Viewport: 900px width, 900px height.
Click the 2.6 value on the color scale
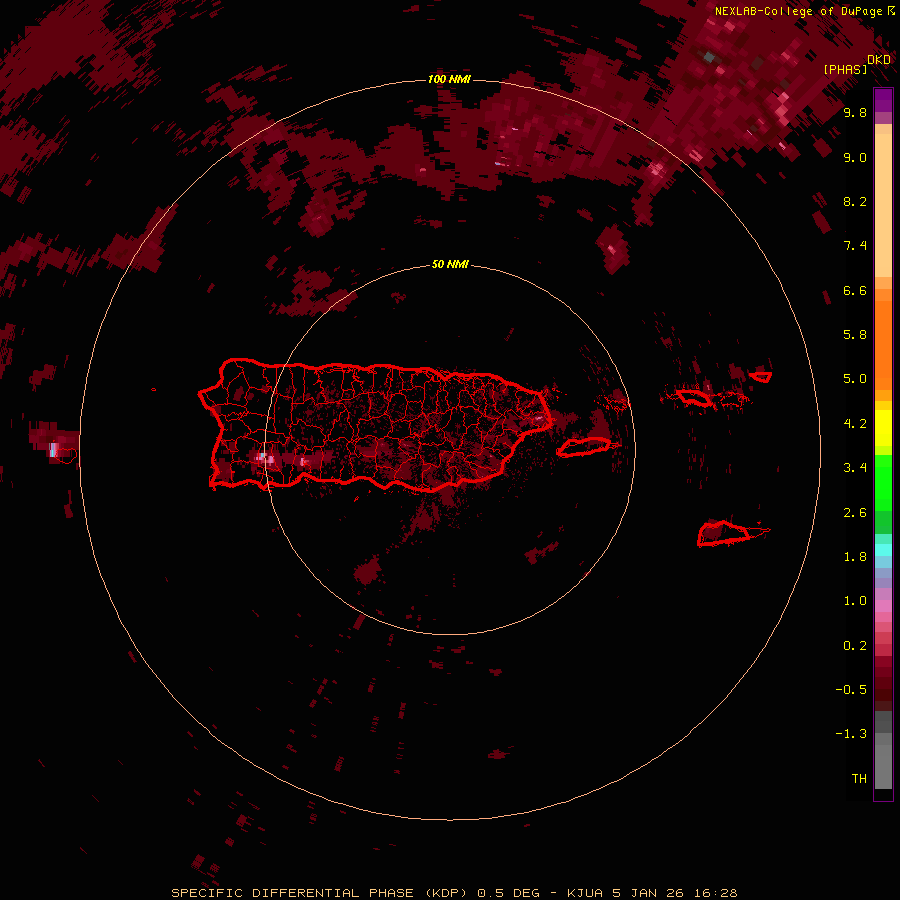click(855, 513)
